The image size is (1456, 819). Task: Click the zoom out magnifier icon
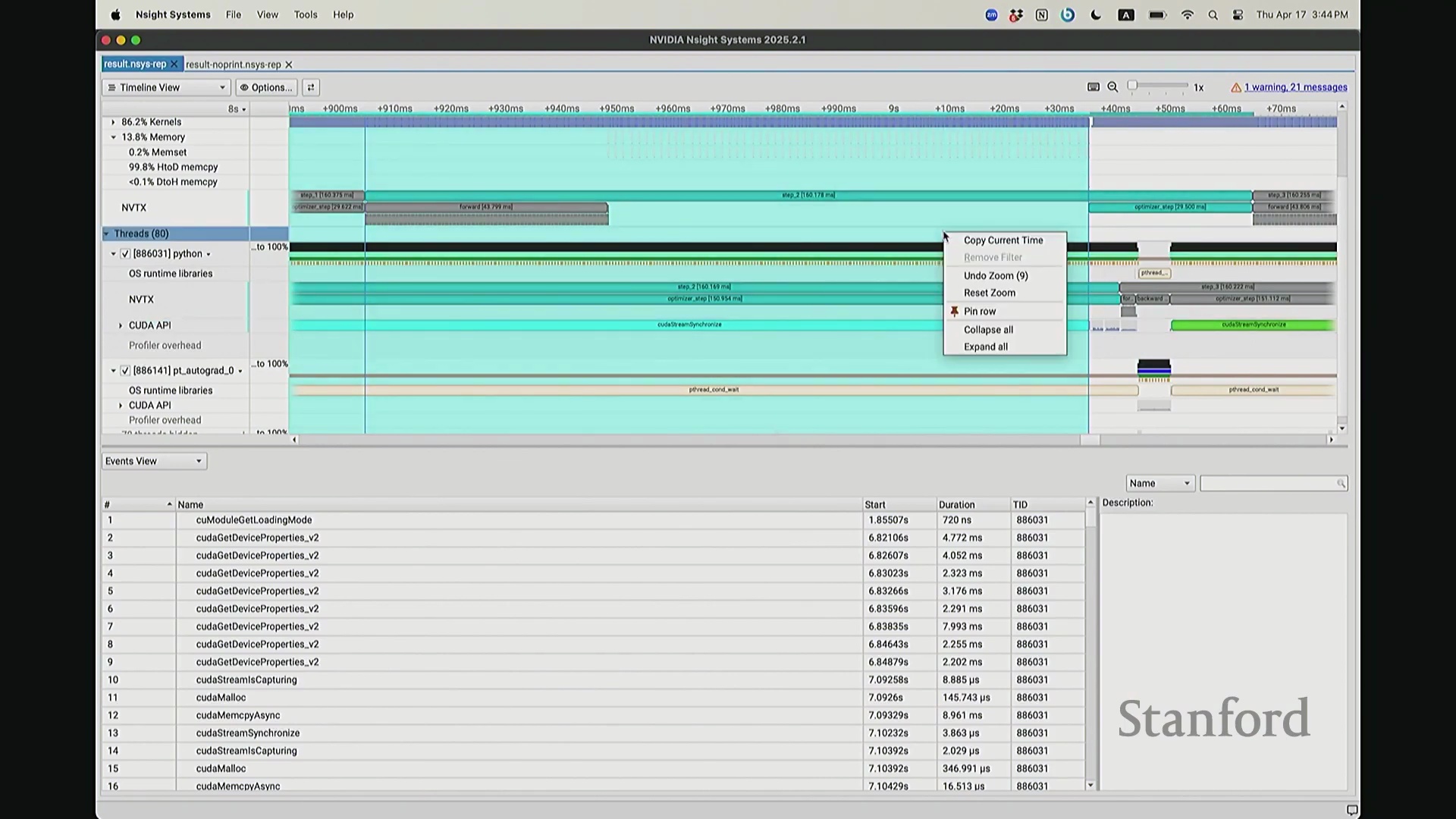[1112, 87]
